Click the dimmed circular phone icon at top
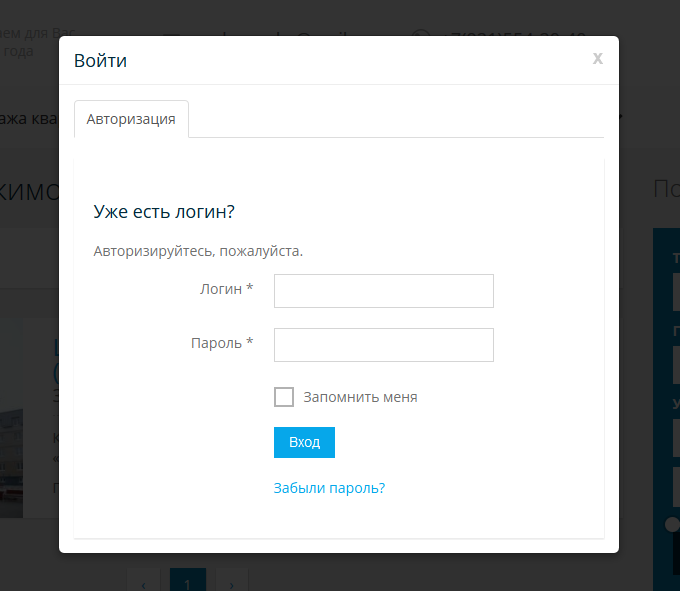The image size is (680, 591). 421,33
